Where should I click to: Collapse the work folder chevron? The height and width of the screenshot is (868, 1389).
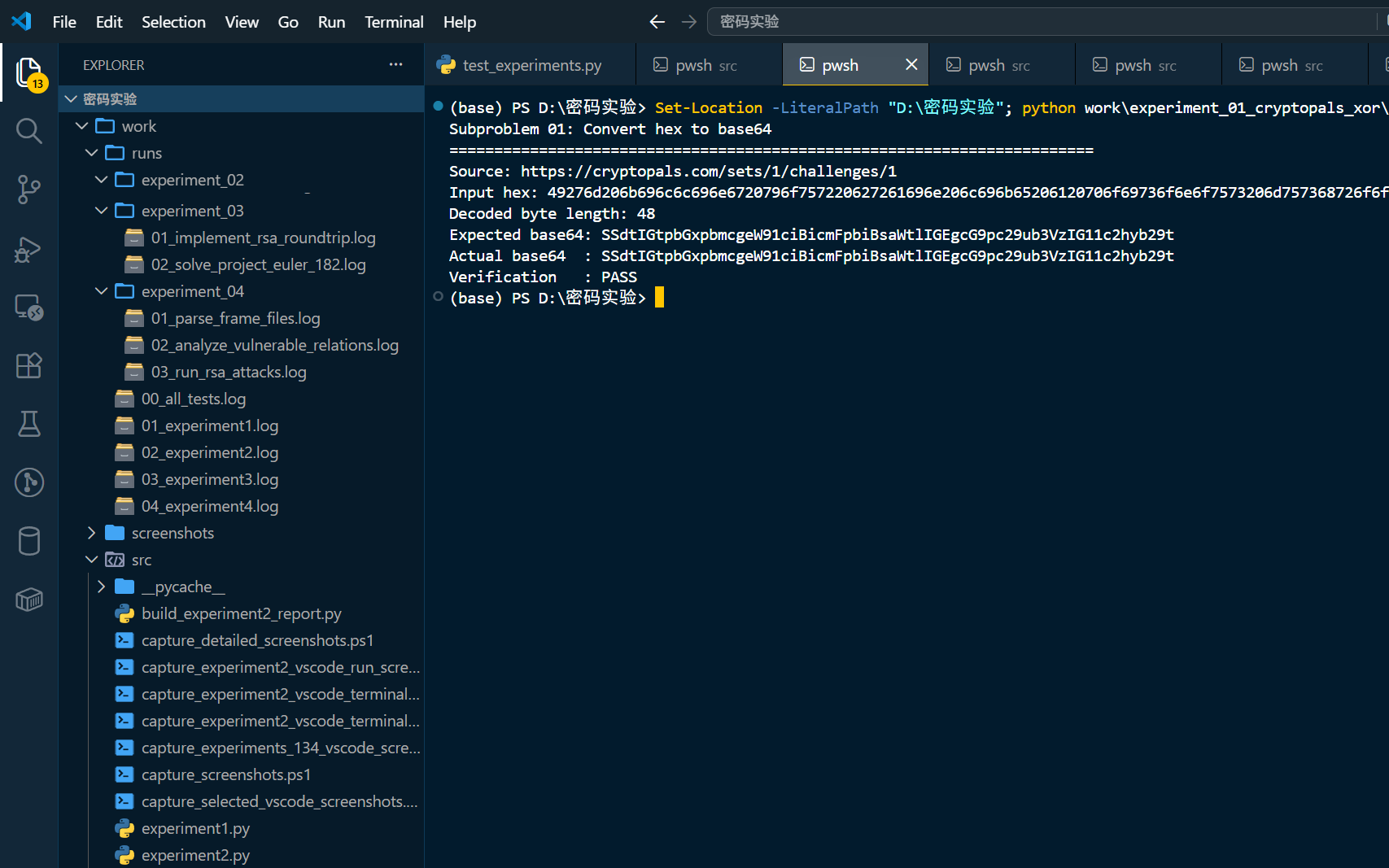[x=81, y=126]
